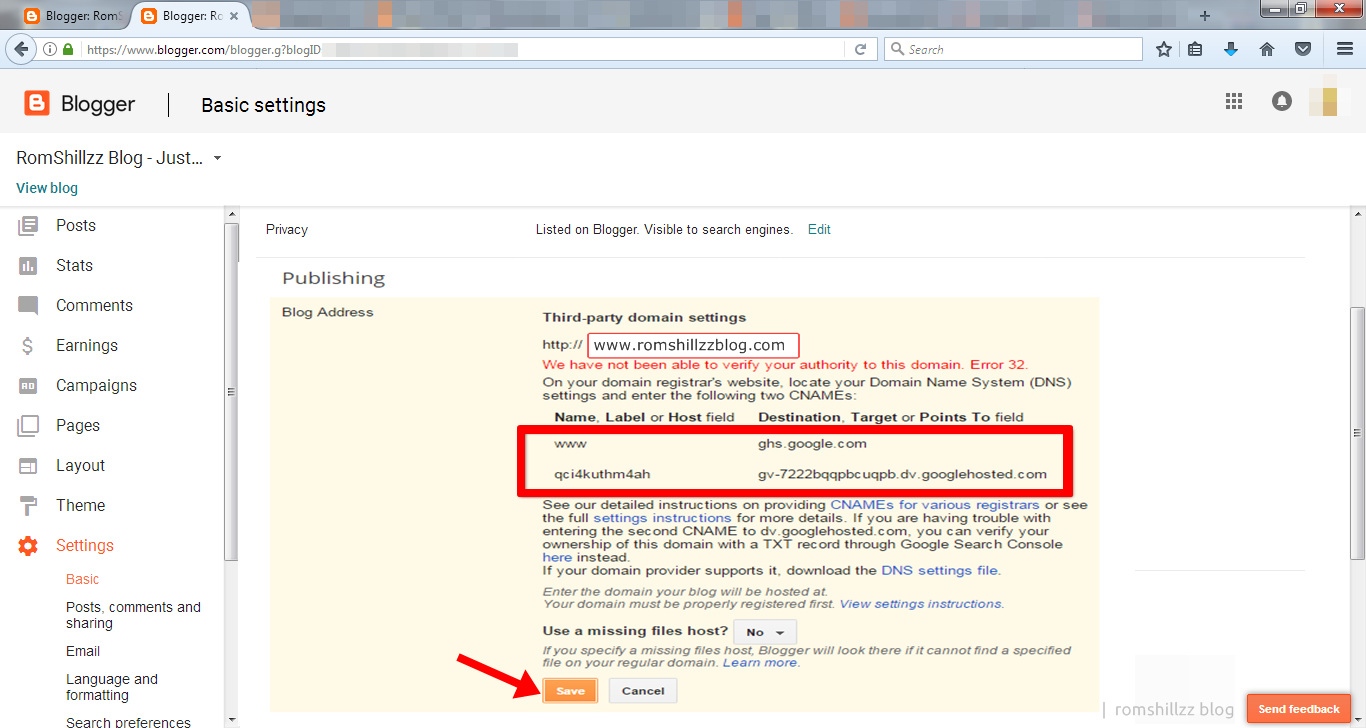This screenshot has width=1366, height=728.
Task: Click the ghs.google.com destination text
Action: coord(813,443)
